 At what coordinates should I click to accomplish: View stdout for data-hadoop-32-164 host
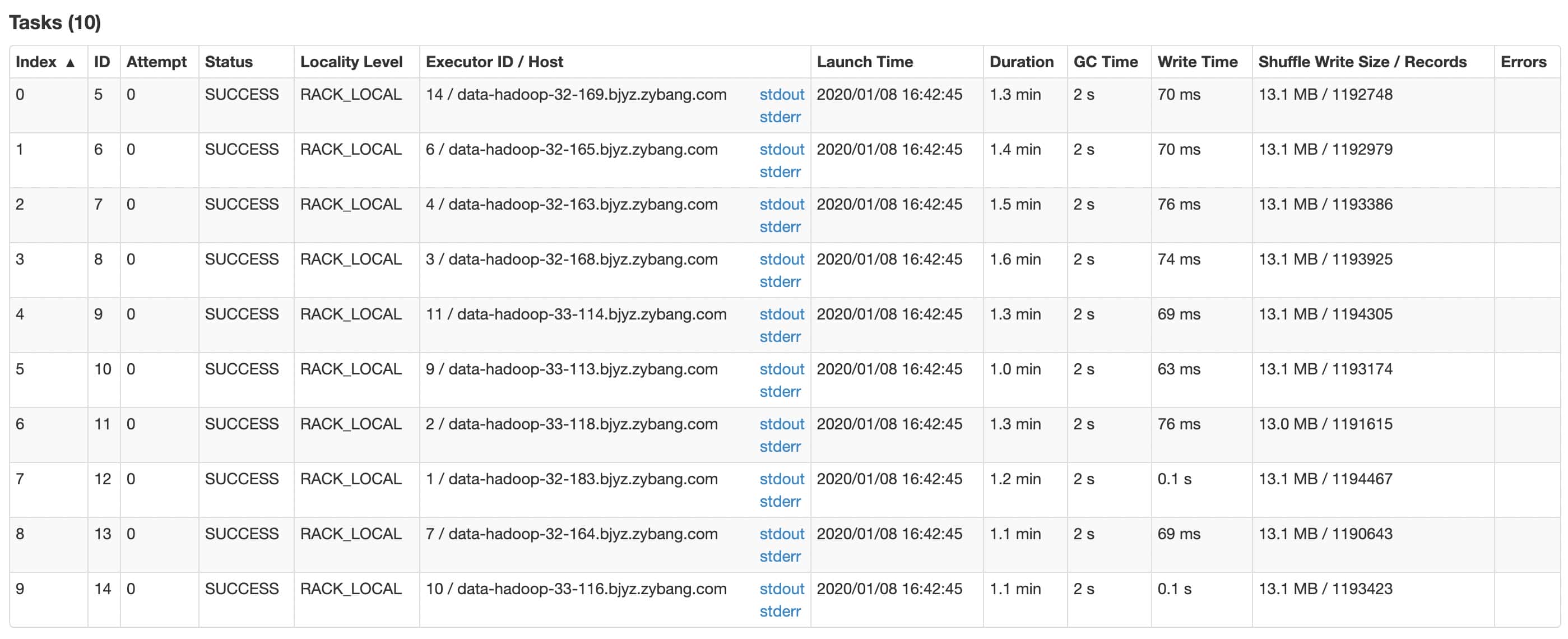pos(782,534)
